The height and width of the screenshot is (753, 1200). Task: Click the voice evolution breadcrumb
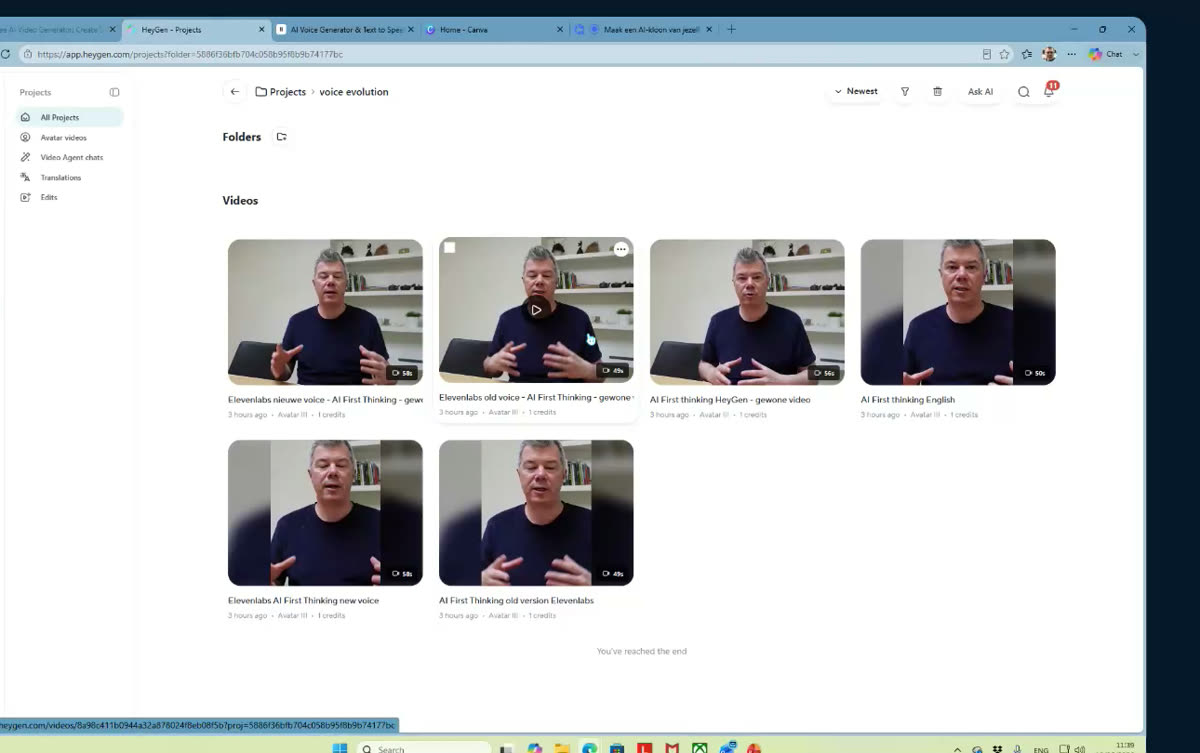[x=354, y=92]
